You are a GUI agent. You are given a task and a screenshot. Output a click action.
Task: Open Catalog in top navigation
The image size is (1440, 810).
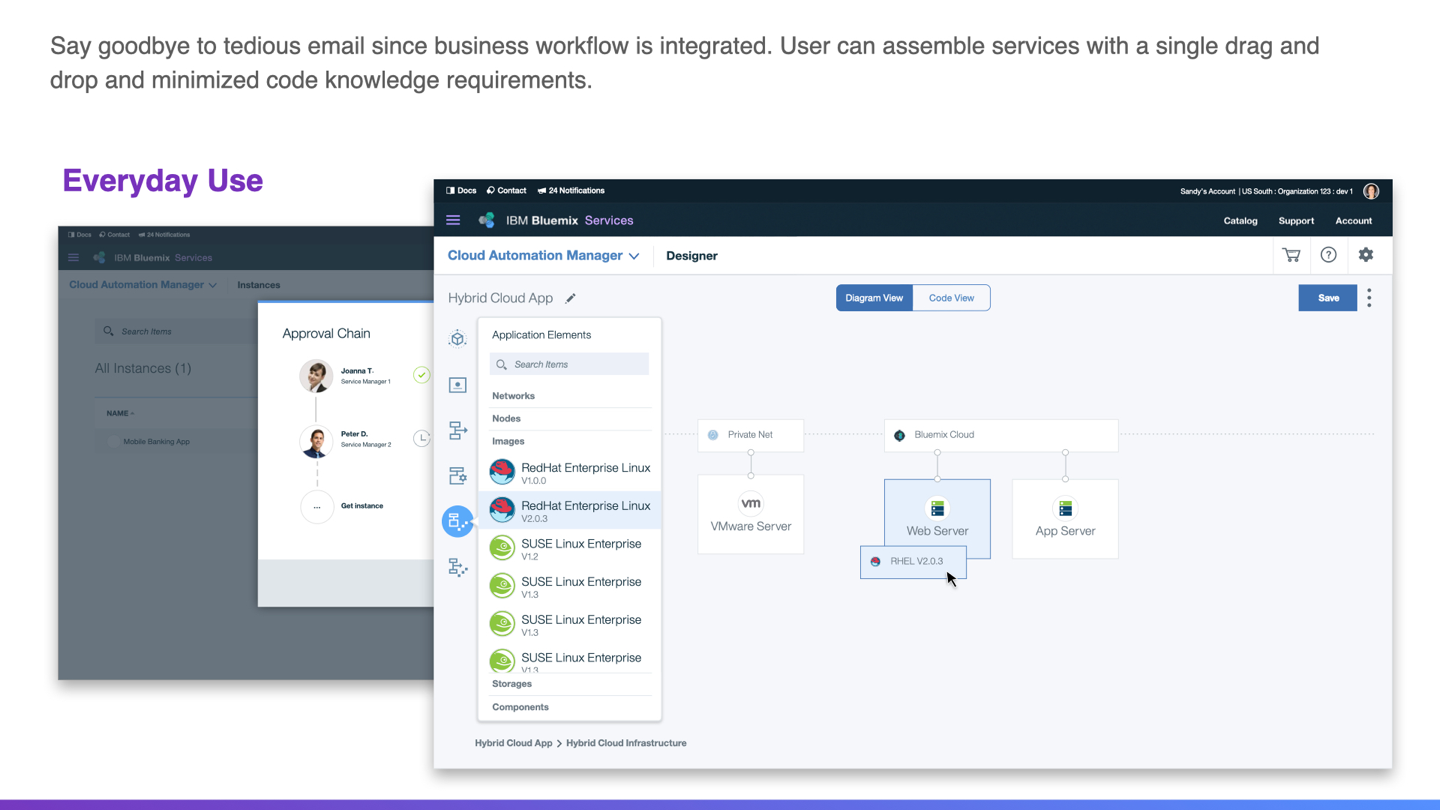(1240, 221)
